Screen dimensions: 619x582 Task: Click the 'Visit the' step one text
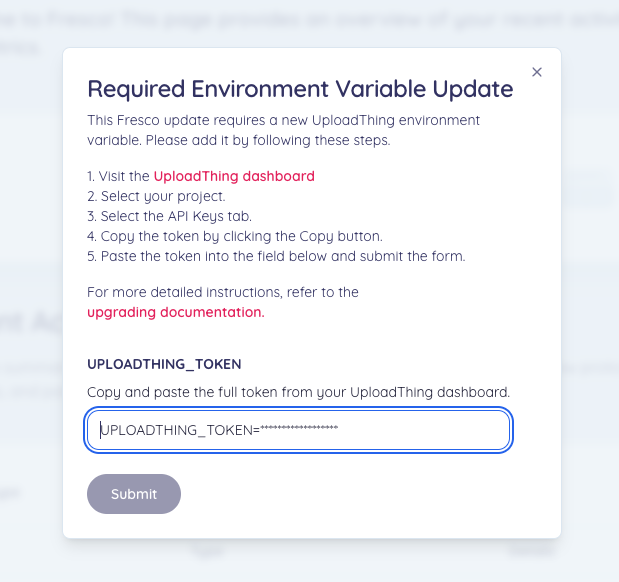click(x=118, y=176)
